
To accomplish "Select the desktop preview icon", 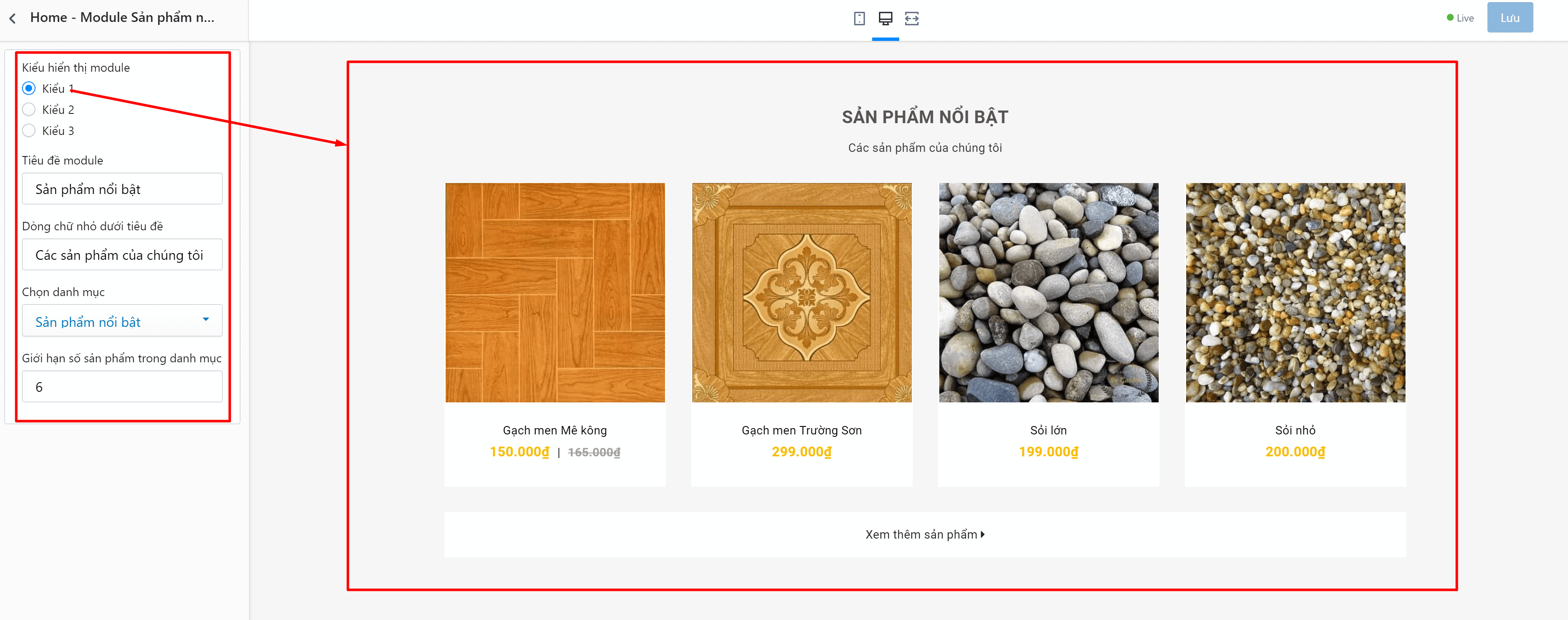I will [885, 18].
